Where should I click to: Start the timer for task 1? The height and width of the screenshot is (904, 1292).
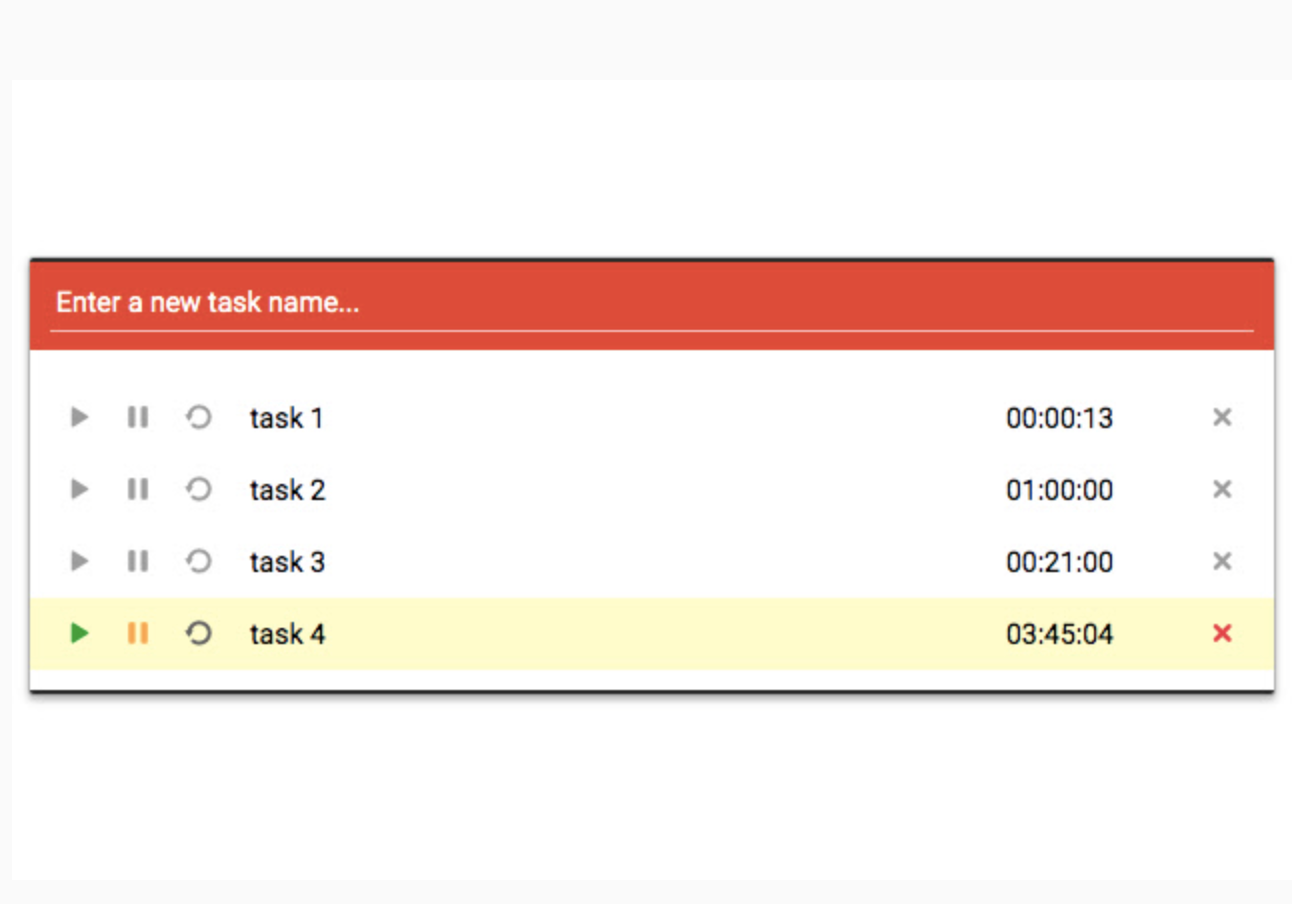tap(79, 417)
